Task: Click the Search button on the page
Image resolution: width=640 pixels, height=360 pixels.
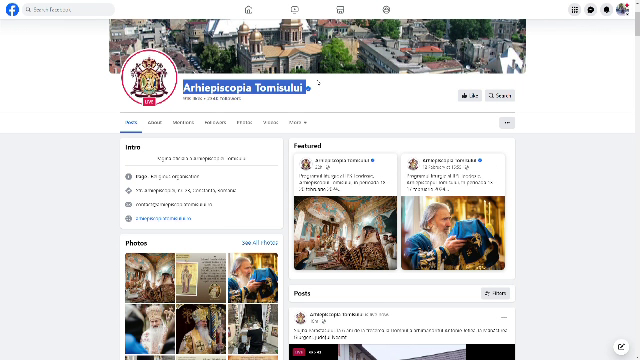Action: (x=500, y=96)
